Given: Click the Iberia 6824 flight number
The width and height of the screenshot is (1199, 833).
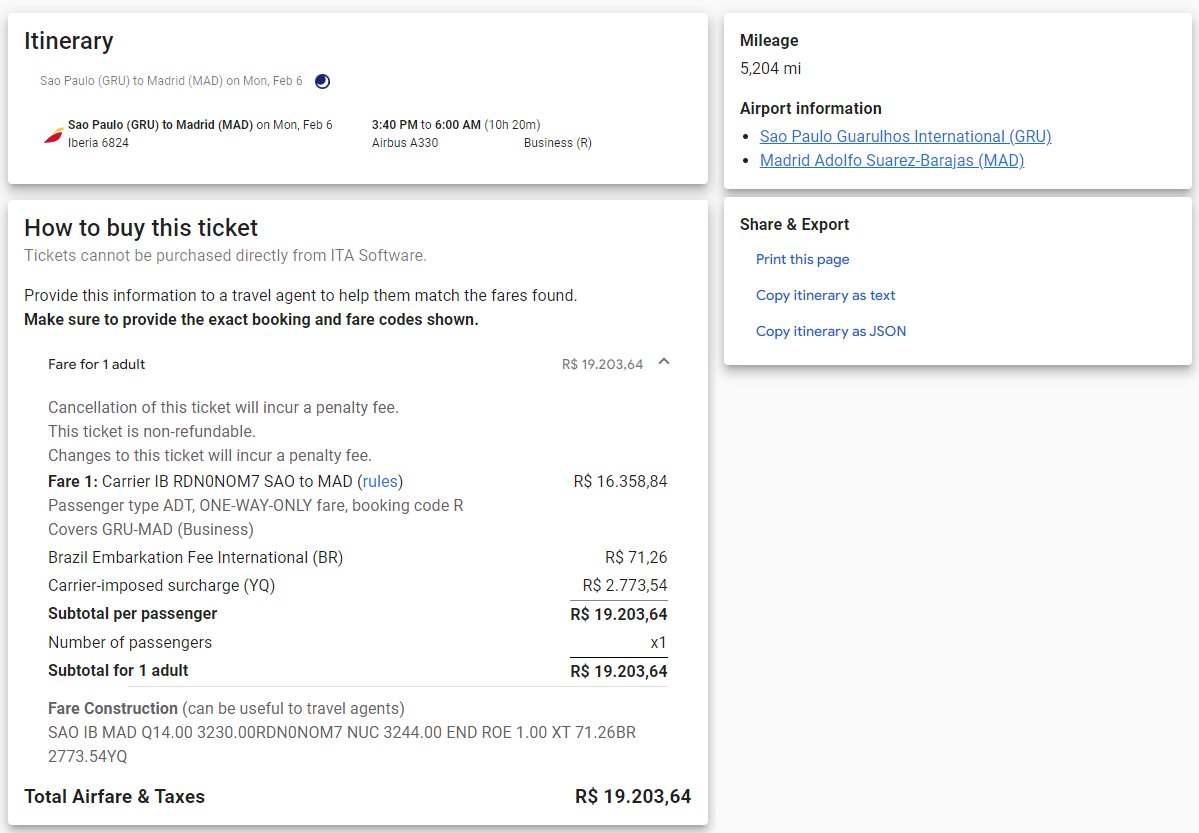Looking at the screenshot, I should [98, 143].
